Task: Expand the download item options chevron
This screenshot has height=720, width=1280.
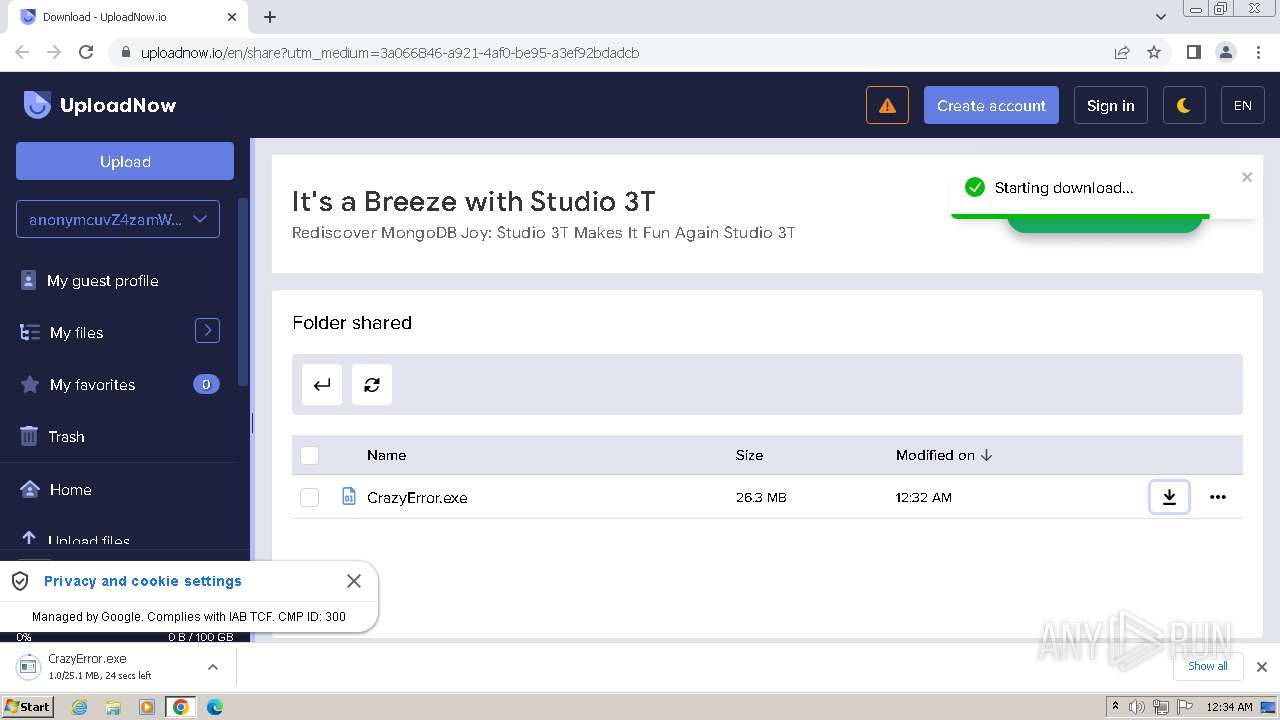Action: (212, 667)
